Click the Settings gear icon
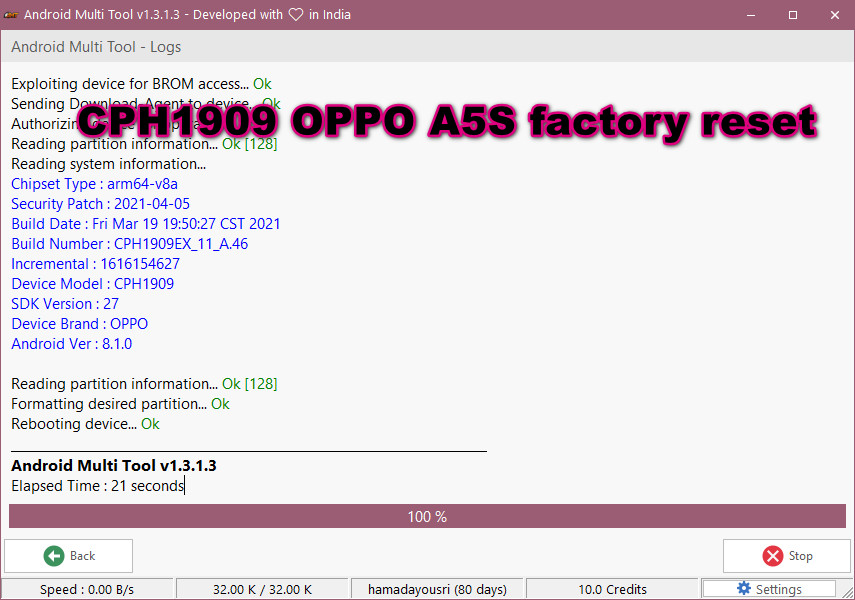The width and height of the screenshot is (855, 600). (744, 588)
